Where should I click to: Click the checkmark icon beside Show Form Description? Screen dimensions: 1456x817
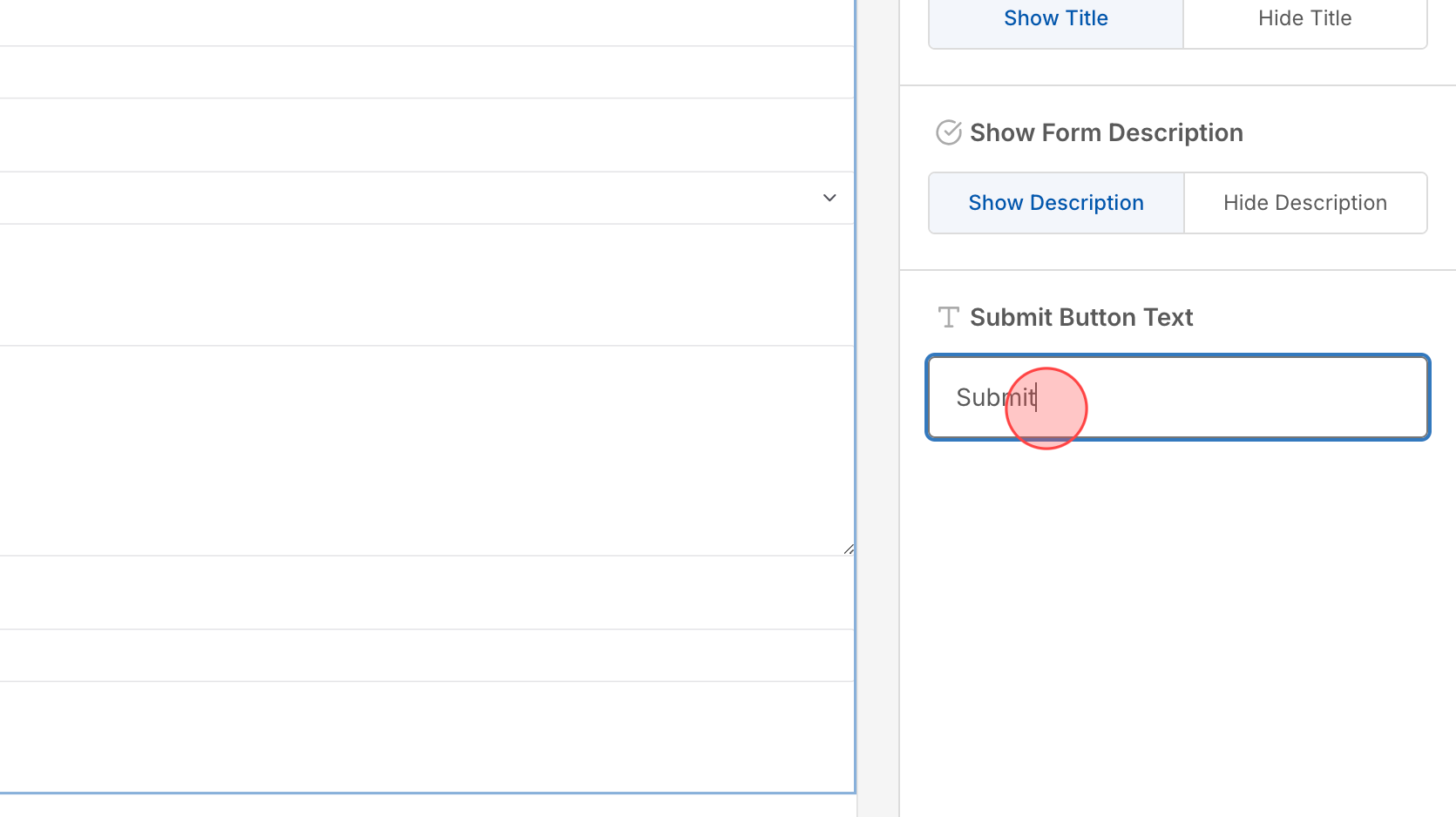coord(948,132)
